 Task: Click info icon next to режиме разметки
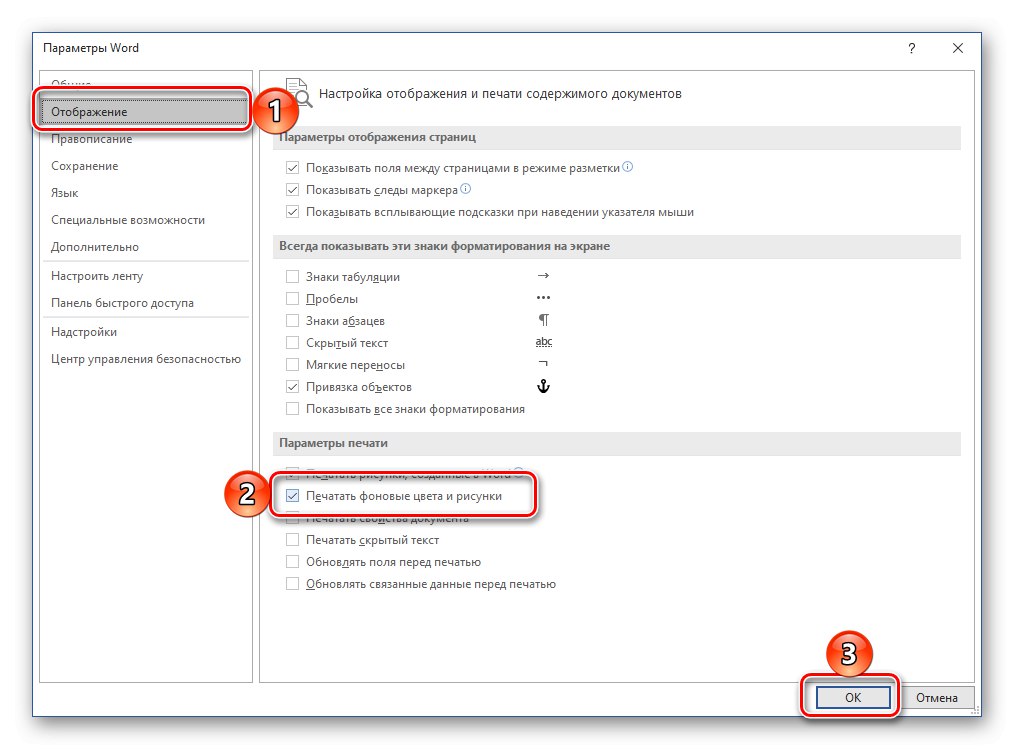click(x=627, y=167)
